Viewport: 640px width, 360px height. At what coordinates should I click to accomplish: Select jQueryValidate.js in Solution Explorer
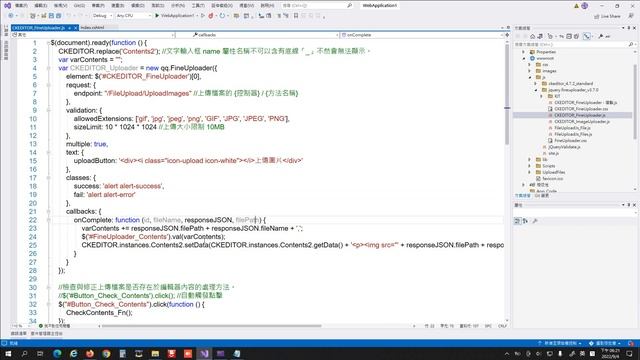(x=564, y=147)
